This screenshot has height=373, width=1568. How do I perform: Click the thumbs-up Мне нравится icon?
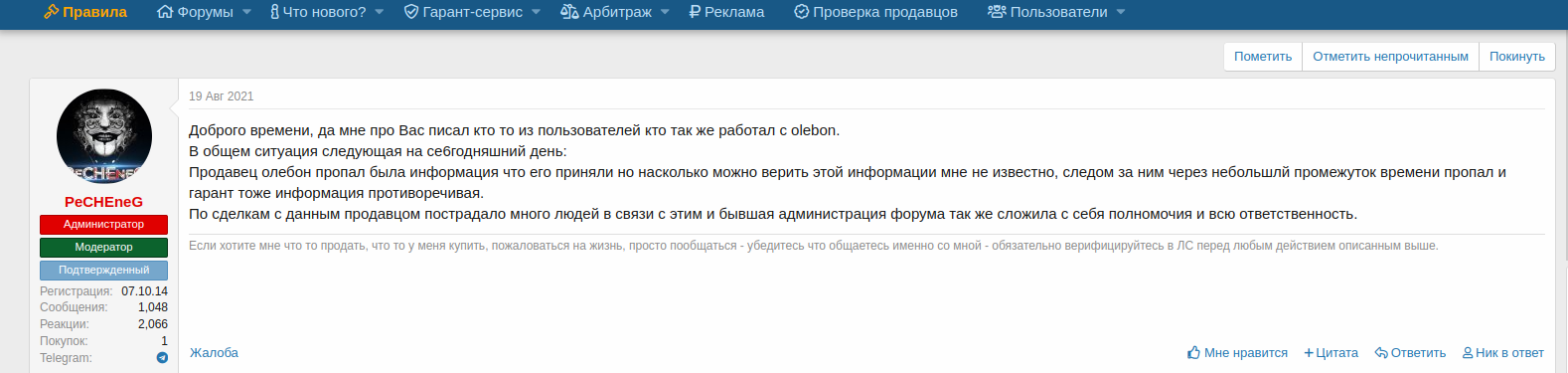tap(1193, 353)
